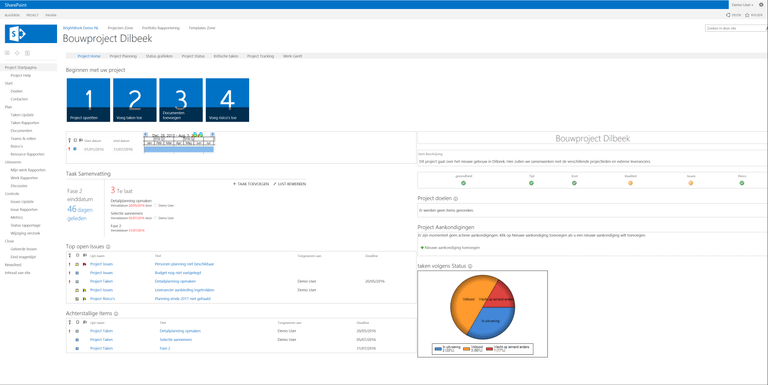Tick checkbox for Detailplanning opmaken in Taak Samenvatting
The height and width of the screenshot is (385, 768).
[155, 206]
